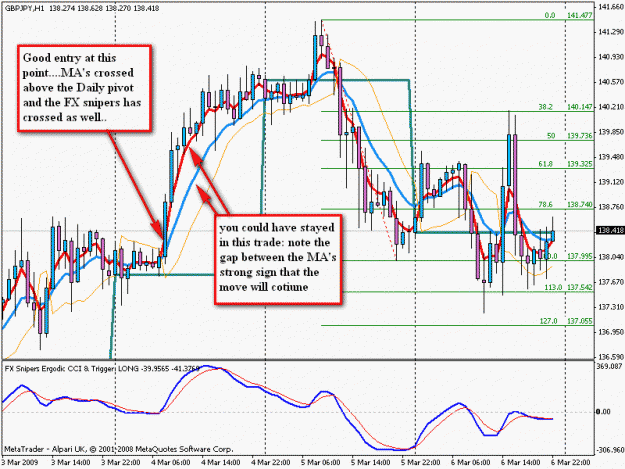The width and height of the screenshot is (625, 469).
Task: Click the 3 Mar 22:00 time label
Action: point(121,463)
